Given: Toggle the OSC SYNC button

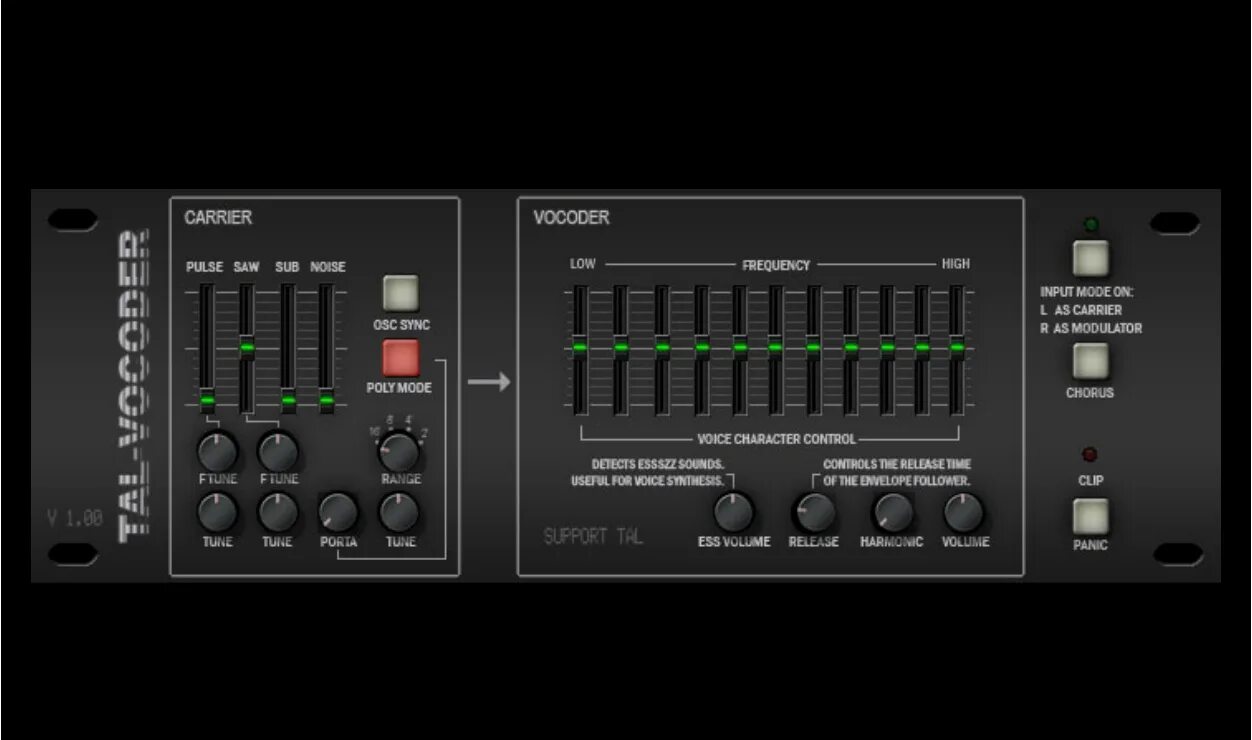Looking at the screenshot, I should (401, 293).
